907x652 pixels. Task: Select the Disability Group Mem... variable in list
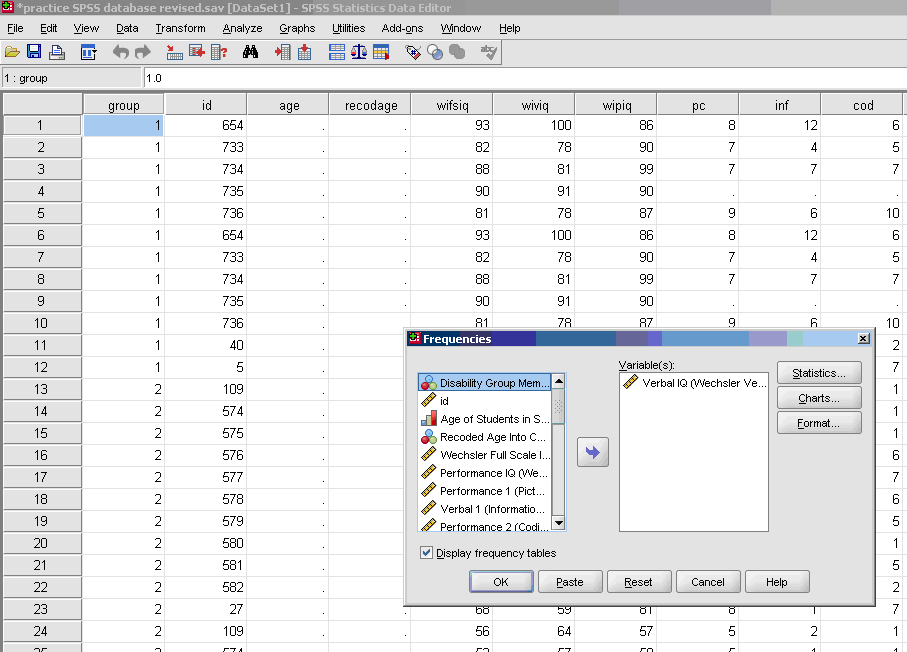click(485, 382)
